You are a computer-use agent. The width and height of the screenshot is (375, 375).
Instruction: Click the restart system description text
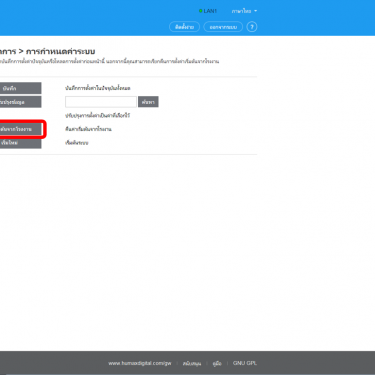click(x=77, y=143)
